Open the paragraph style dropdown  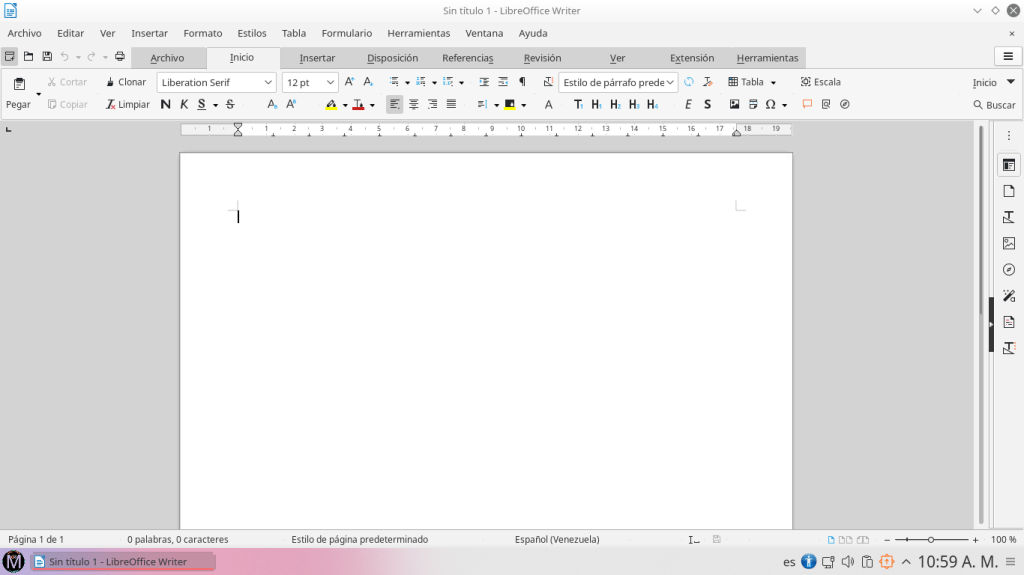(x=670, y=83)
